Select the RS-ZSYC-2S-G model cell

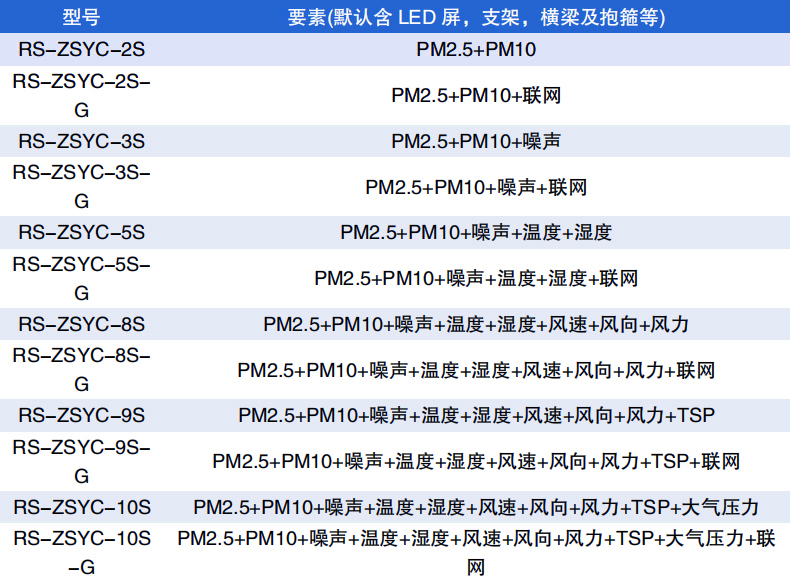pos(81,95)
